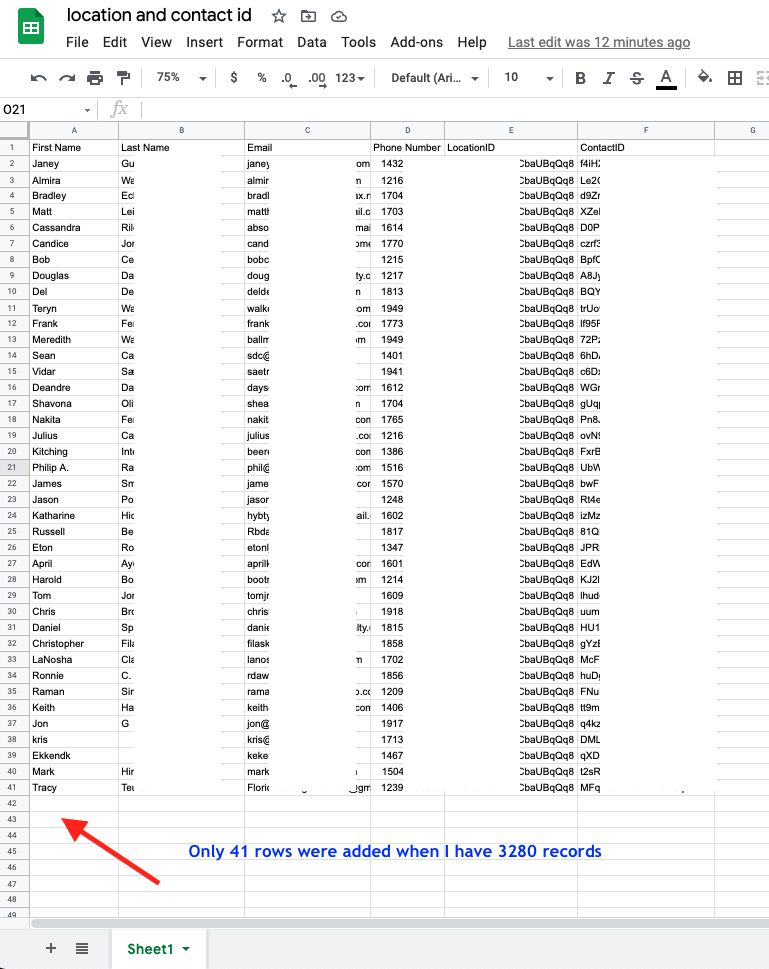Select the First Name header cell
This screenshot has height=969, width=769.
[74, 148]
